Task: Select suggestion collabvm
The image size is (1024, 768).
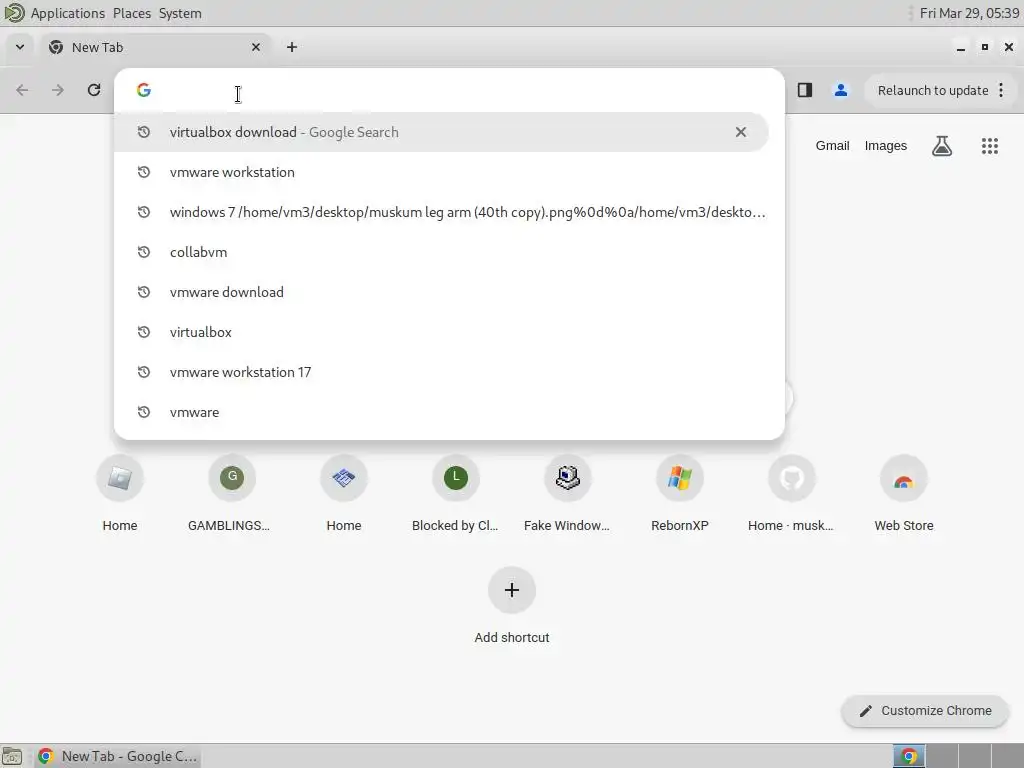Action: coord(449,252)
